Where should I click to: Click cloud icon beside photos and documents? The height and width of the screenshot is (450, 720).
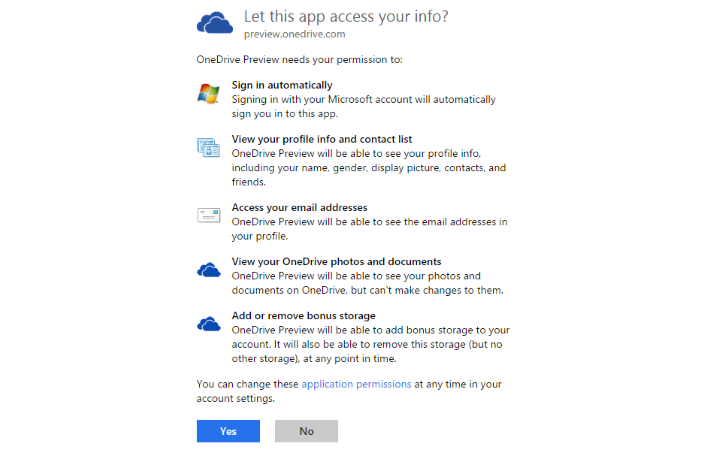pos(208,269)
